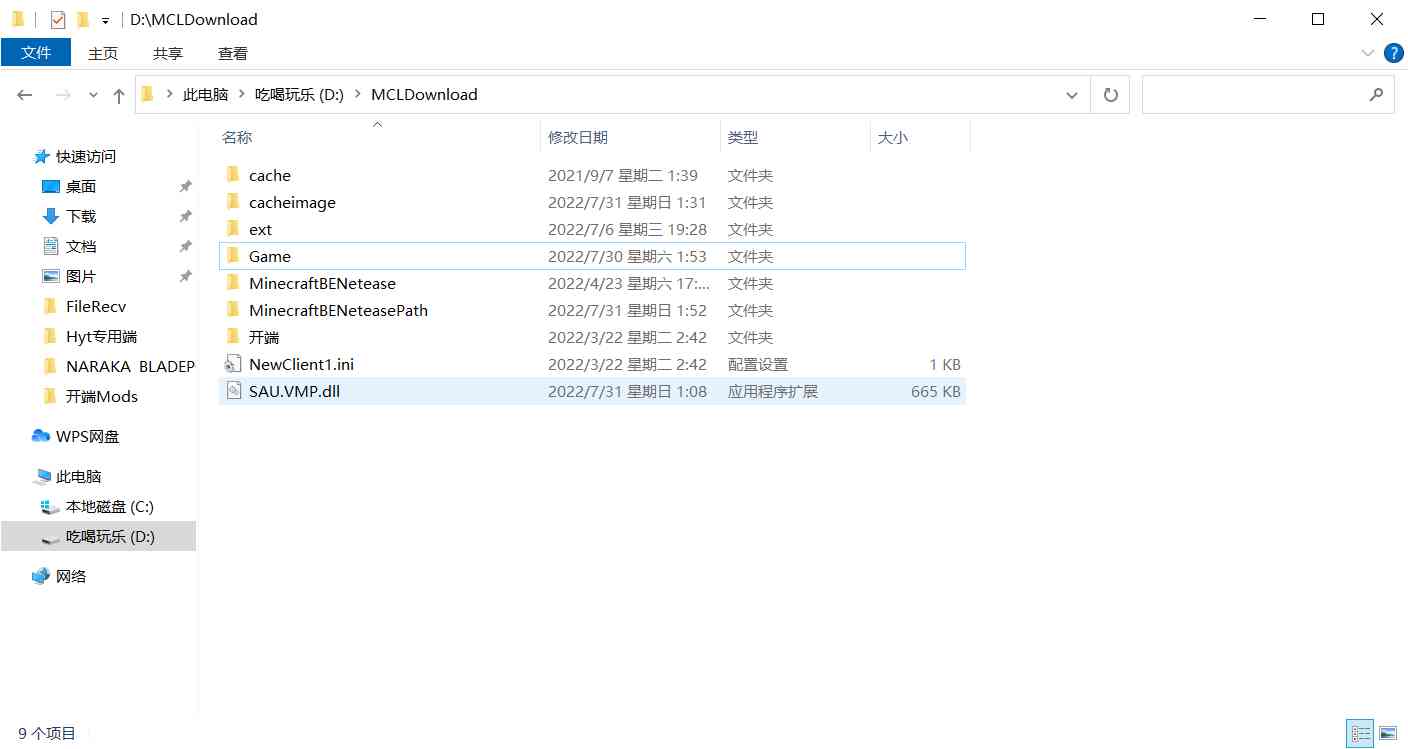Open the 文件 ribbon tab
1408x749 pixels.
click(x=36, y=52)
